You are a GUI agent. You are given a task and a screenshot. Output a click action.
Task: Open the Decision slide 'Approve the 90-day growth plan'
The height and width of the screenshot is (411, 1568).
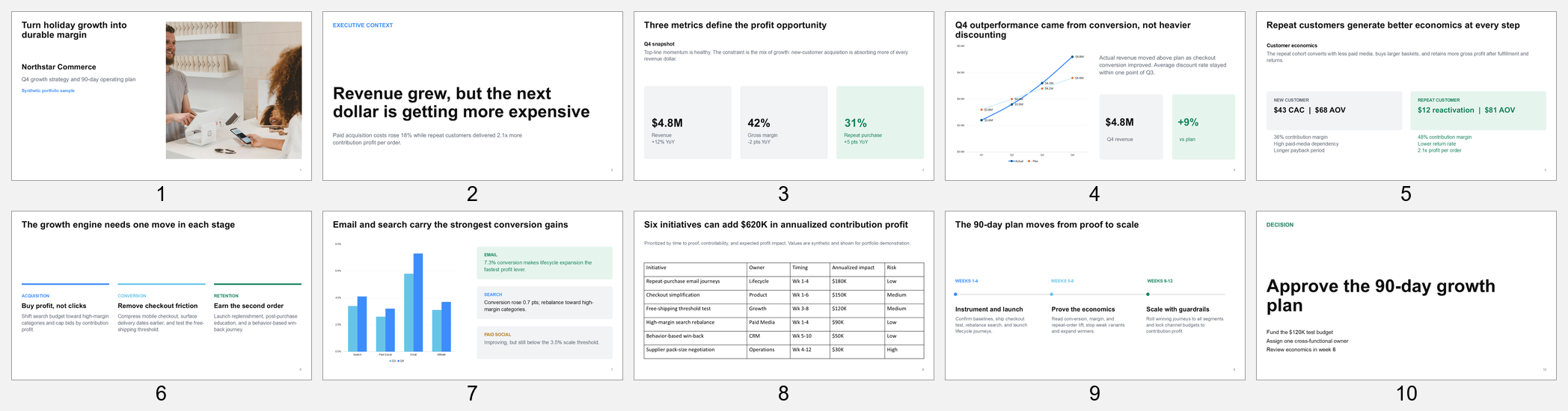pos(1406,295)
